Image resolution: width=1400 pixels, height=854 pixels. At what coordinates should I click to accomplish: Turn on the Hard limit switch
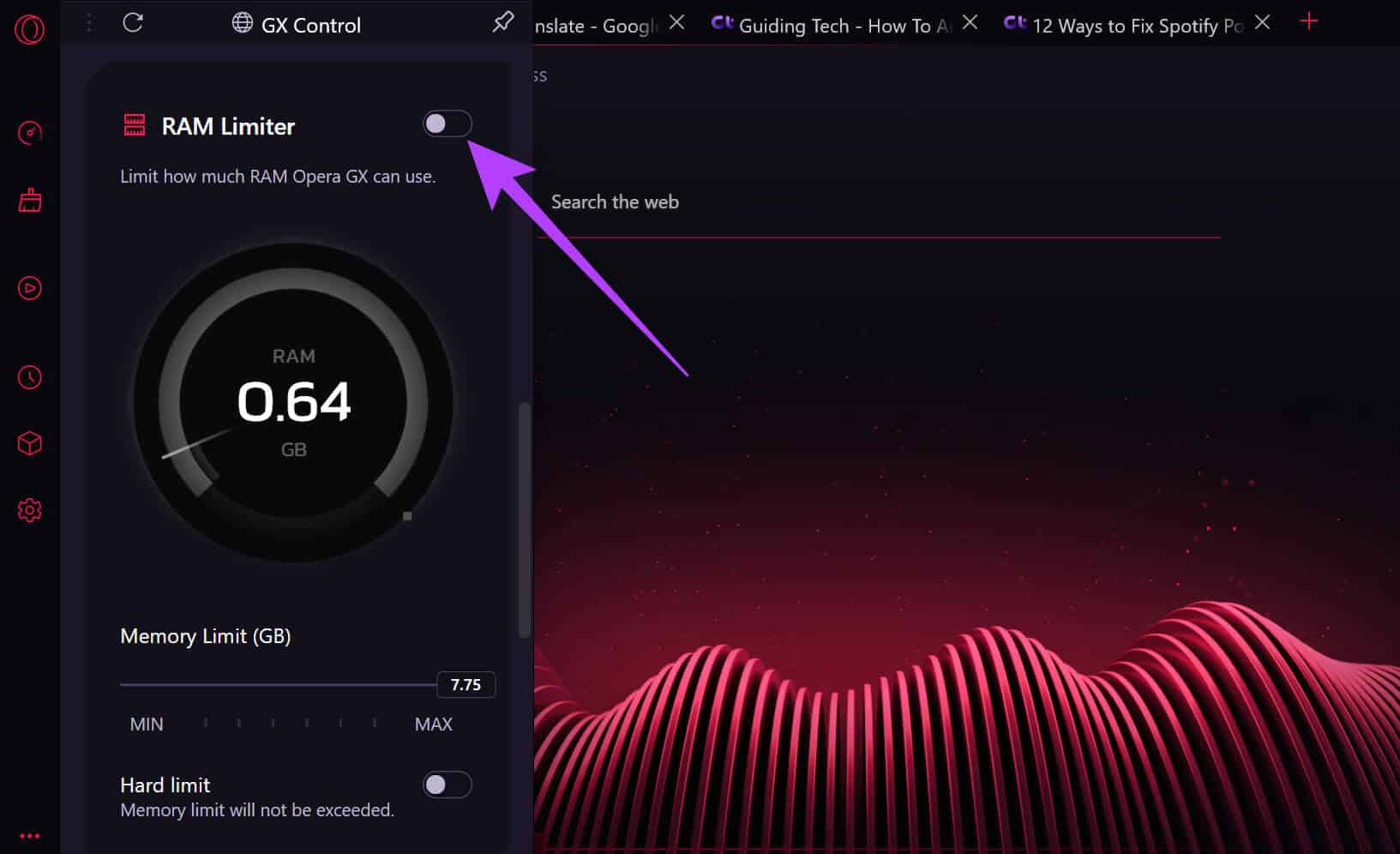[447, 785]
